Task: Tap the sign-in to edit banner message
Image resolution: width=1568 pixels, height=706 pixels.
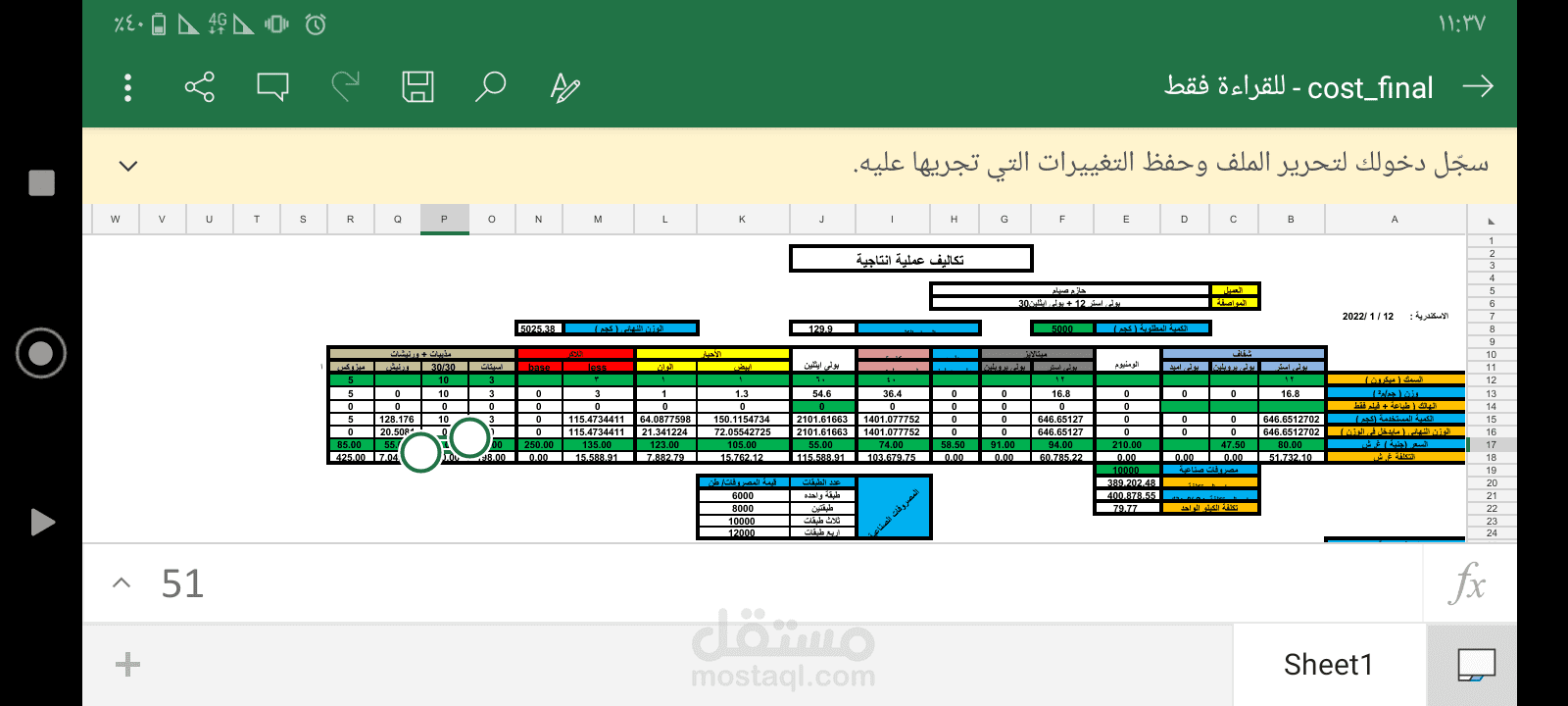Action: [1170, 163]
